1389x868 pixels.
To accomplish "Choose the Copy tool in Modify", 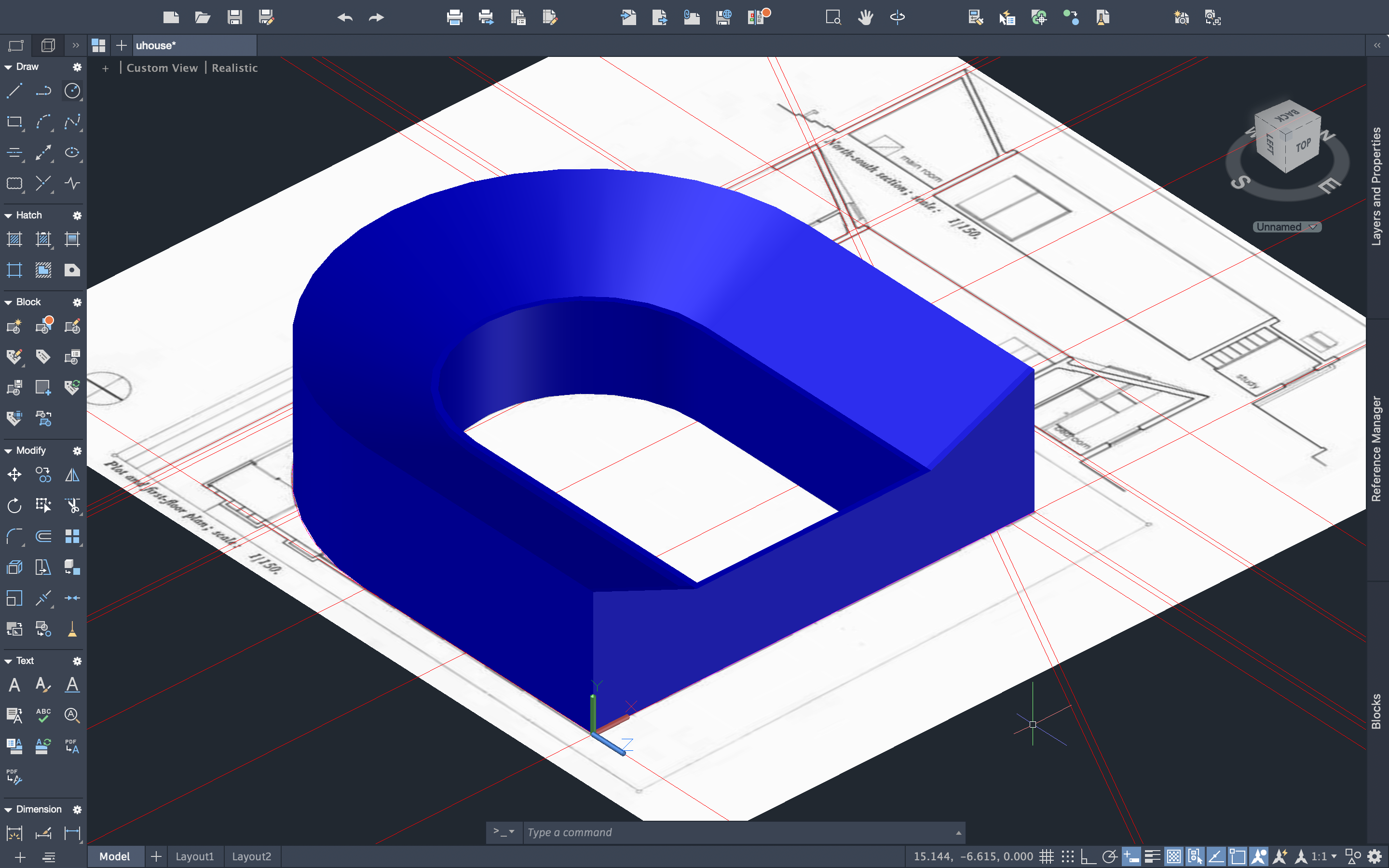I will click(43, 475).
